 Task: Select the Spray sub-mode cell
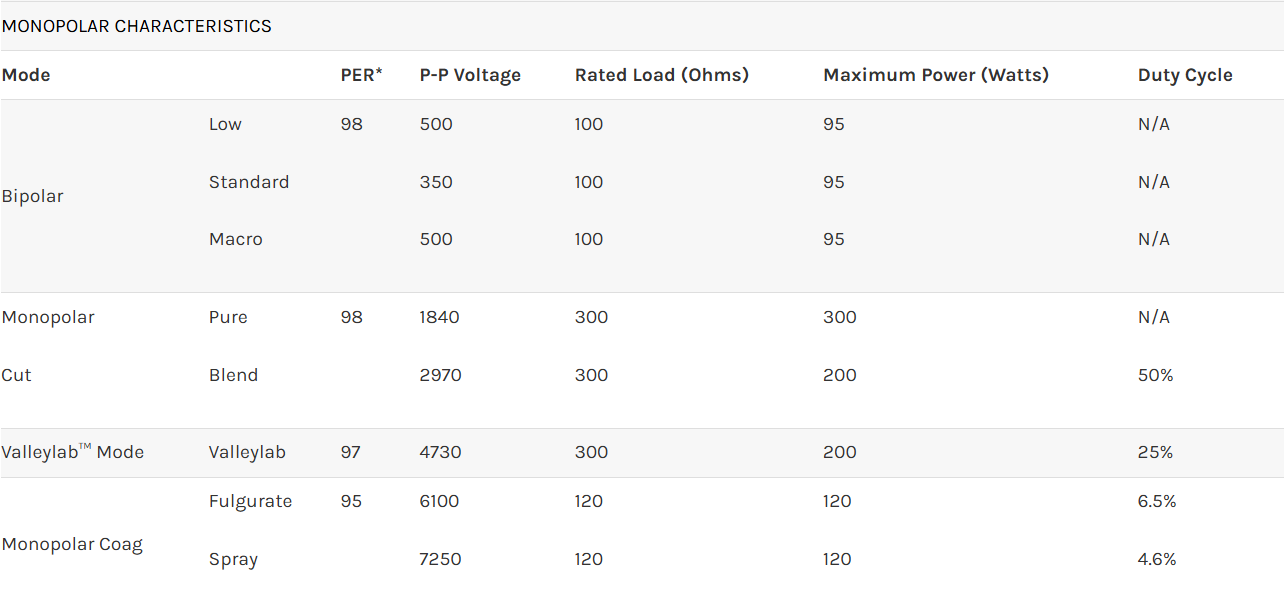pyautogui.click(x=233, y=559)
